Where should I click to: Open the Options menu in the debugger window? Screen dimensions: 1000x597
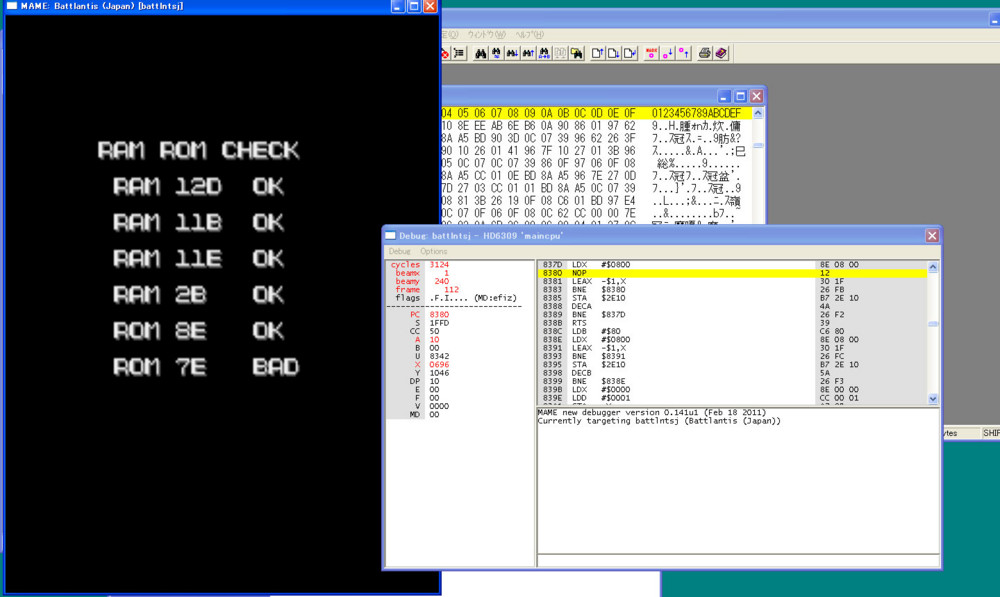[434, 251]
